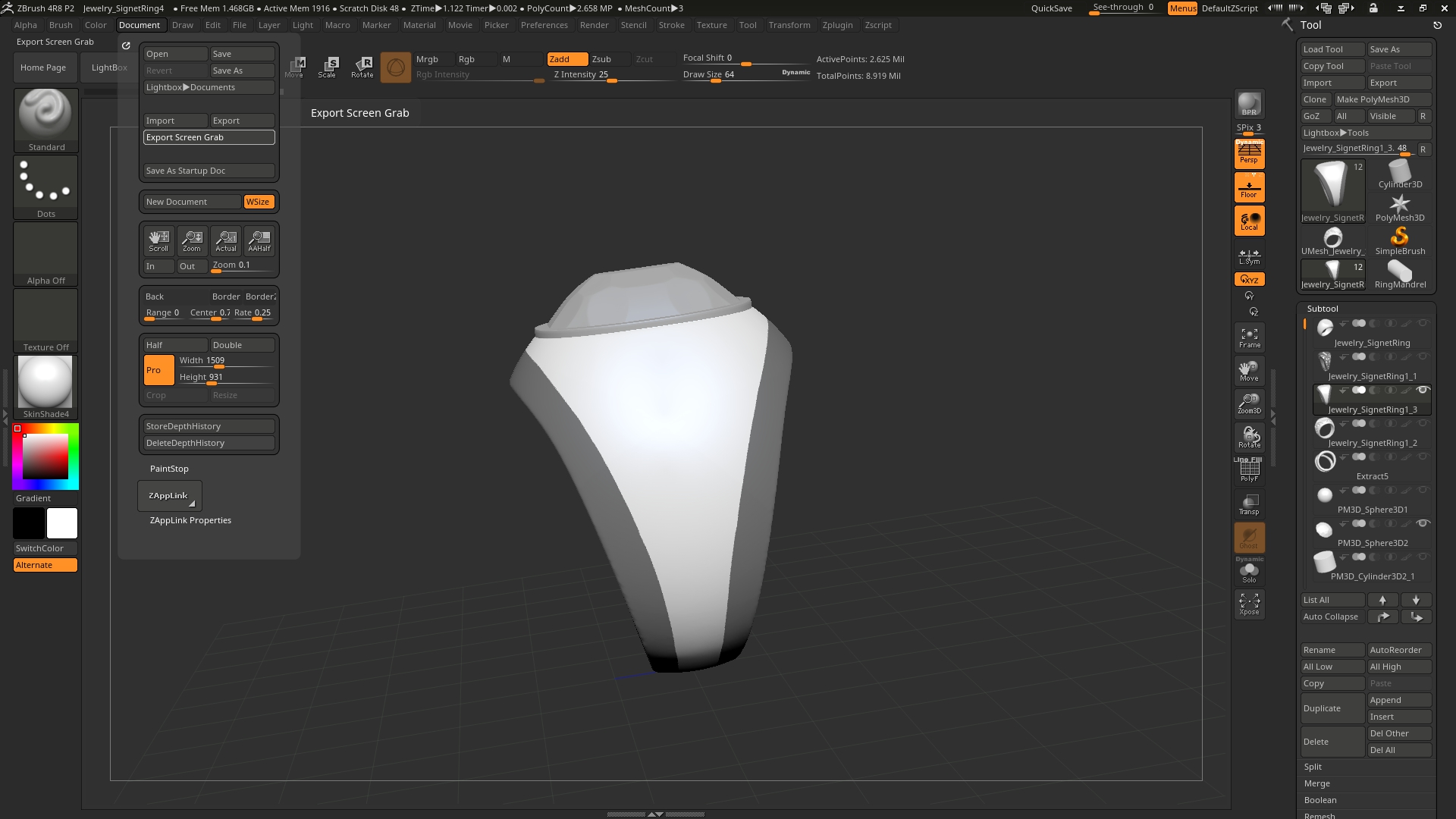Open the Render menu

click(x=594, y=25)
